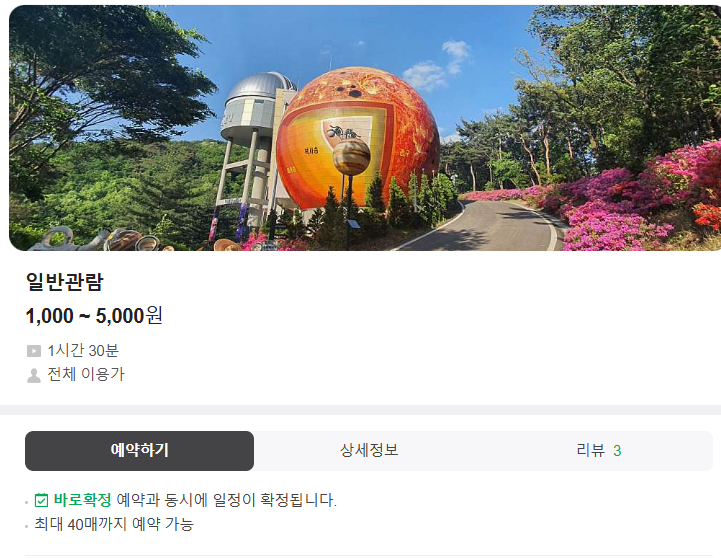The image size is (721, 558).
Task: Click the review count number 3
Action: coord(617,451)
